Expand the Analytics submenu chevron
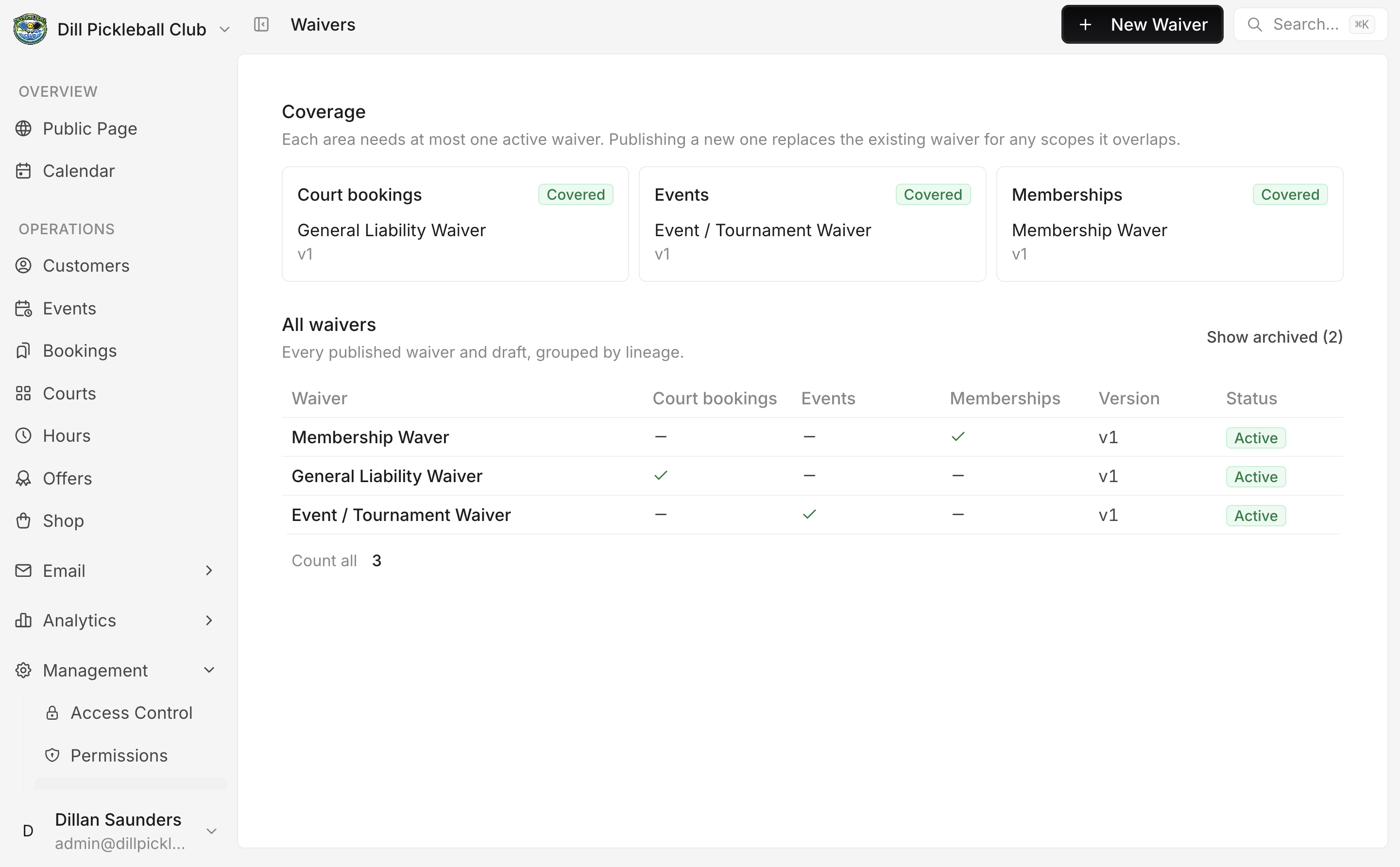Viewport: 1400px width, 867px height. click(209, 621)
